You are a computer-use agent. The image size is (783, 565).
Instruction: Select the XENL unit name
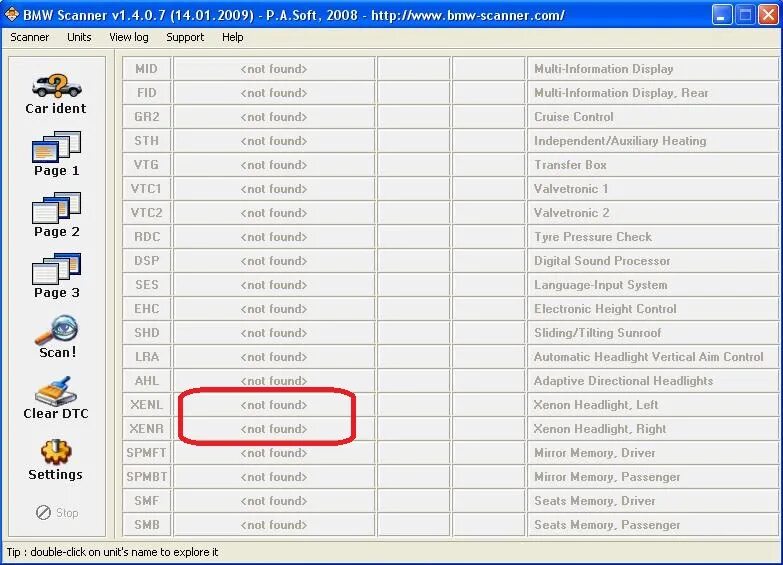click(146, 404)
